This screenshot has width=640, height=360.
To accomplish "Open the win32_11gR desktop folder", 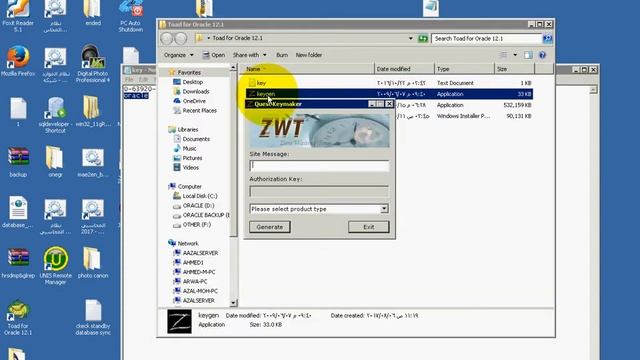I will (93, 111).
